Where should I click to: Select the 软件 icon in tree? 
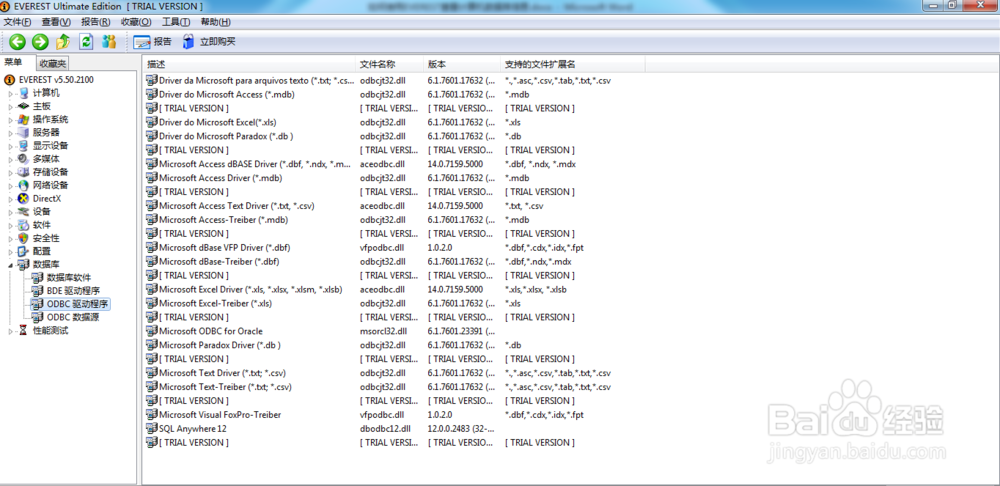pos(23,225)
